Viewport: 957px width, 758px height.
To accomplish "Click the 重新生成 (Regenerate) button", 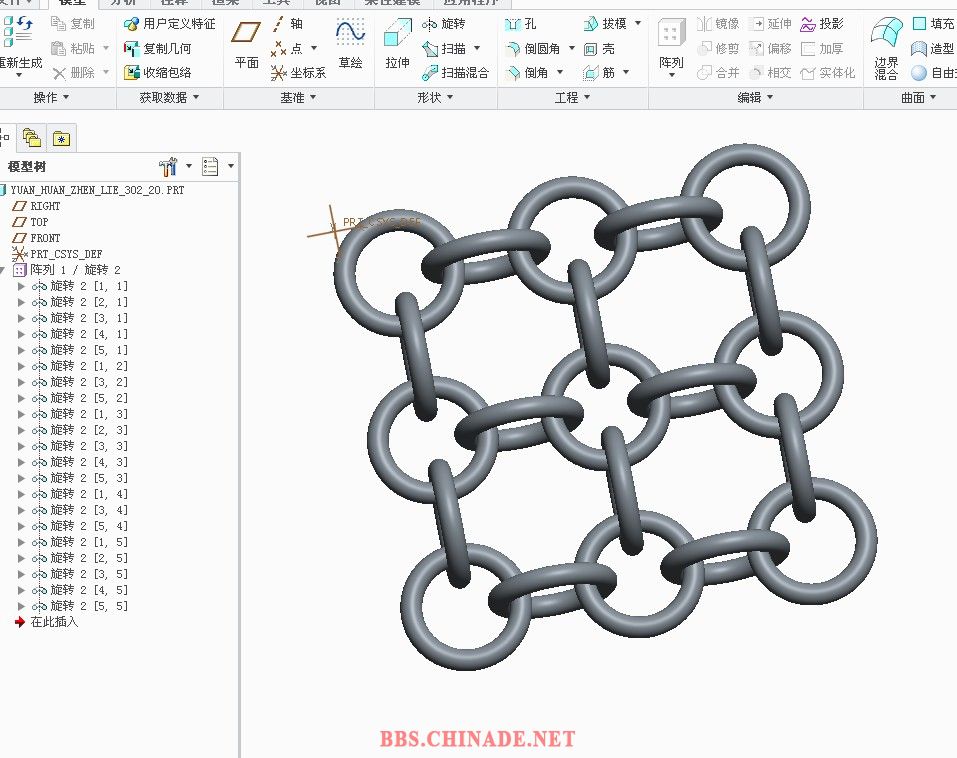I will [20, 46].
